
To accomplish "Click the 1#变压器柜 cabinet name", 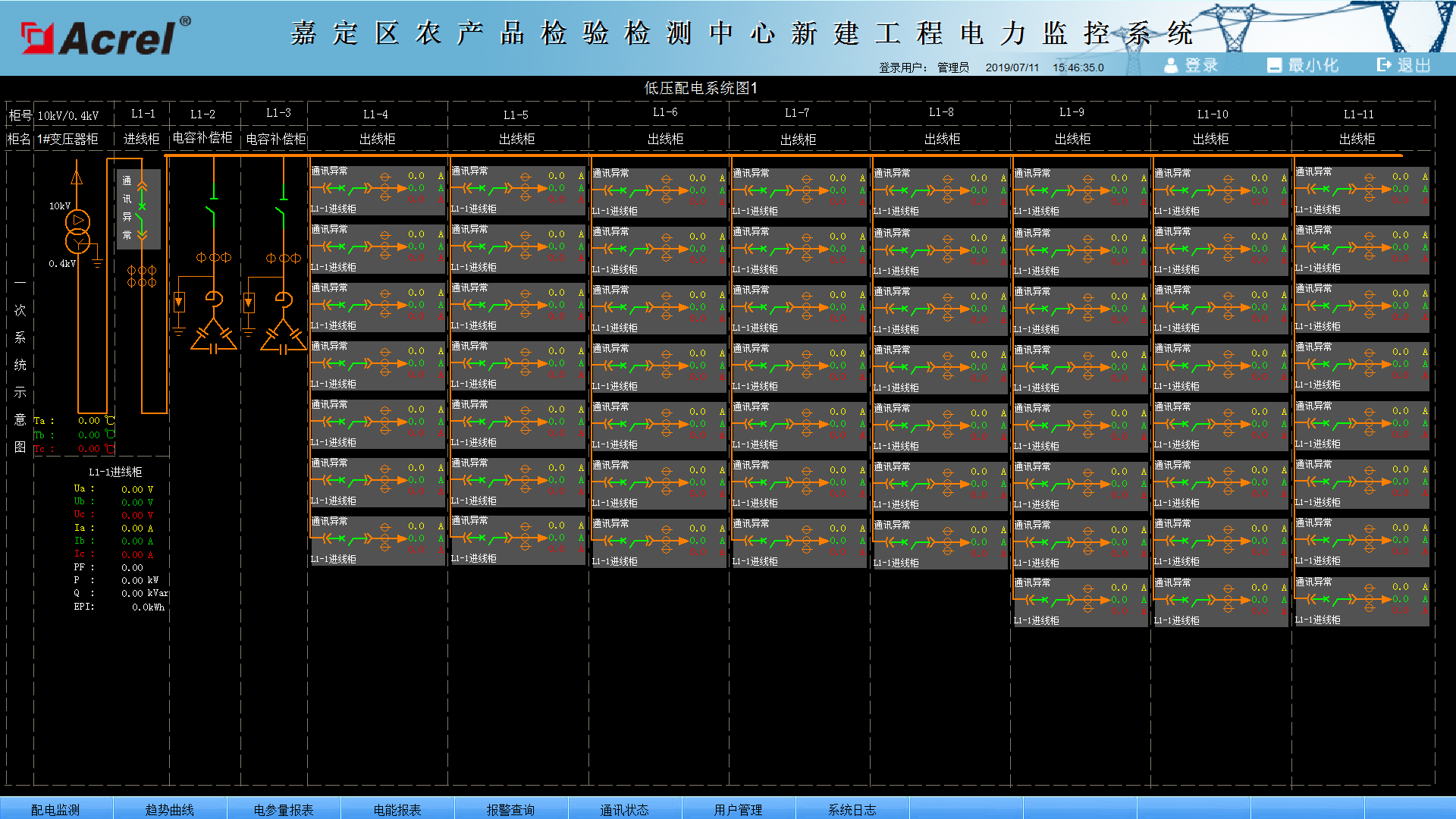I will 67,139.
